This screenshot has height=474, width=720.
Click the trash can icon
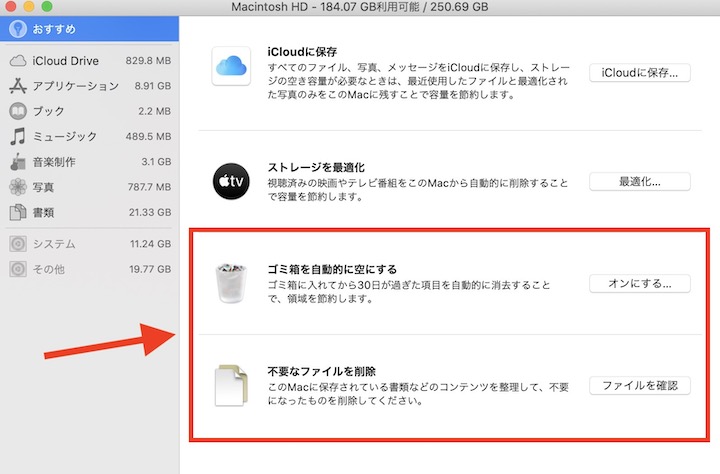[x=231, y=283]
